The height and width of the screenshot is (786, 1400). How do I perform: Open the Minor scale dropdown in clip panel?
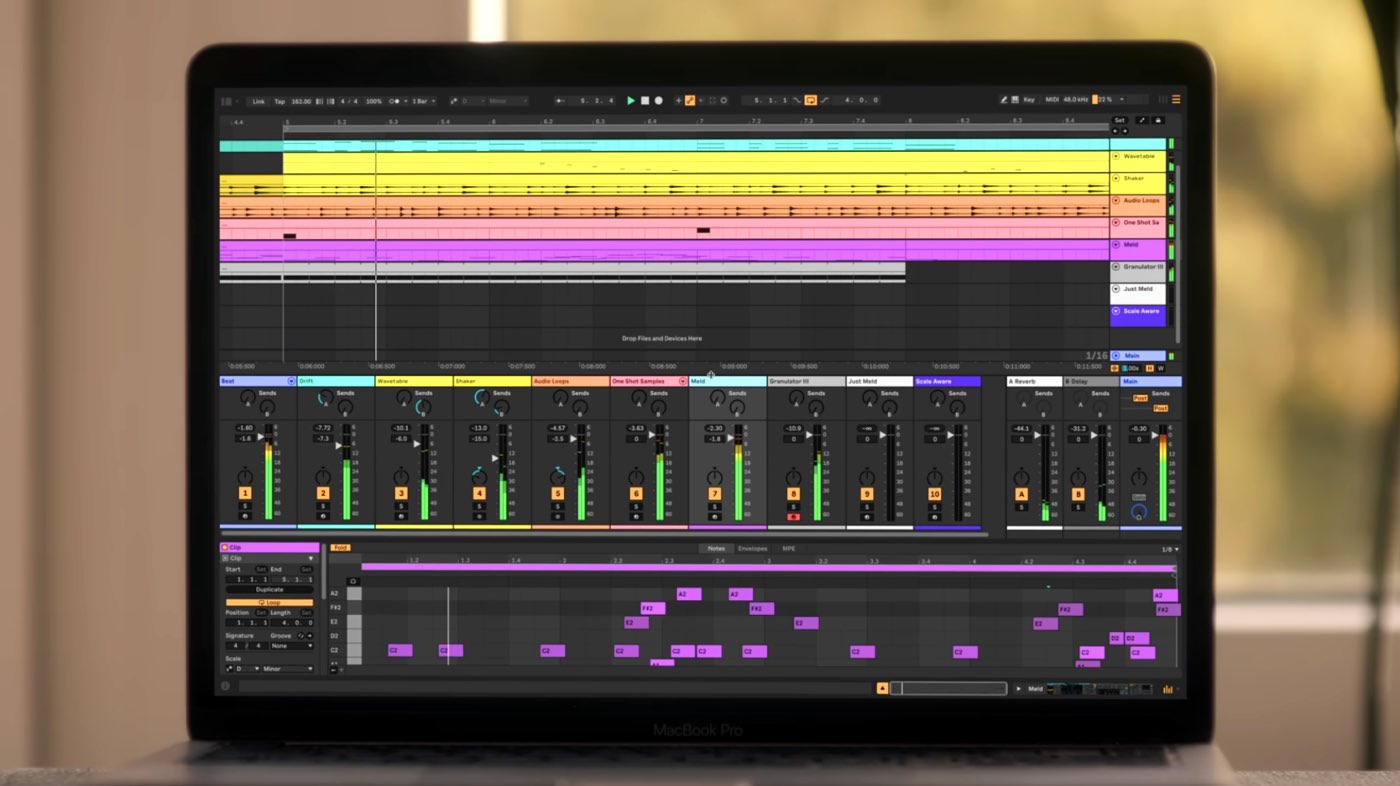tap(287, 669)
